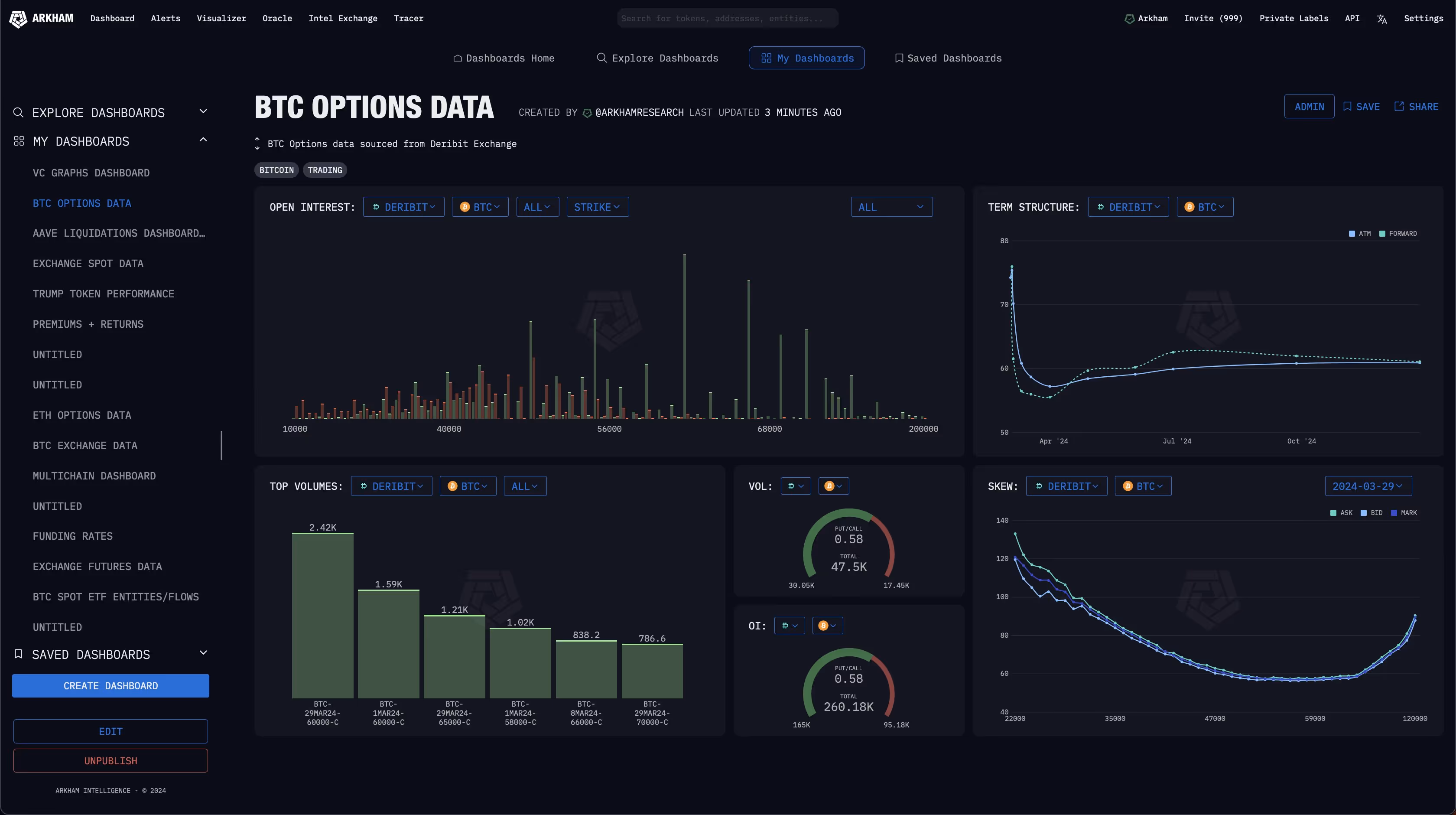The image size is (1456, 815).
Task: Click the Share external-link icon
Action: pyautogui.click(x=1399, y=106)
